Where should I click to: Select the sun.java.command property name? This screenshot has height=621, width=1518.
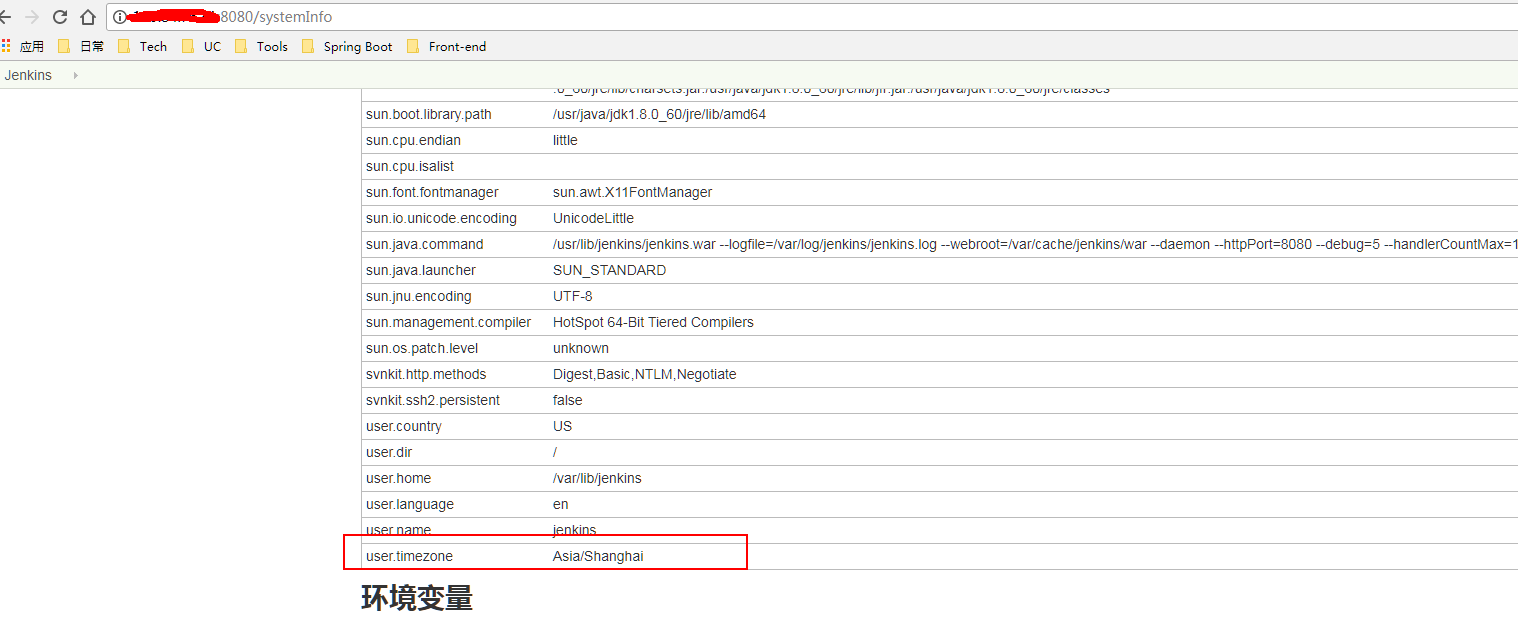point(424,244)
